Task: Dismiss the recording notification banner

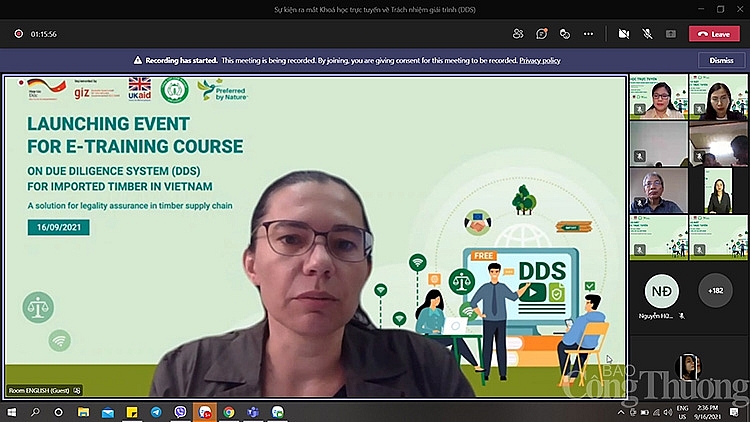Action: point(721,60)
